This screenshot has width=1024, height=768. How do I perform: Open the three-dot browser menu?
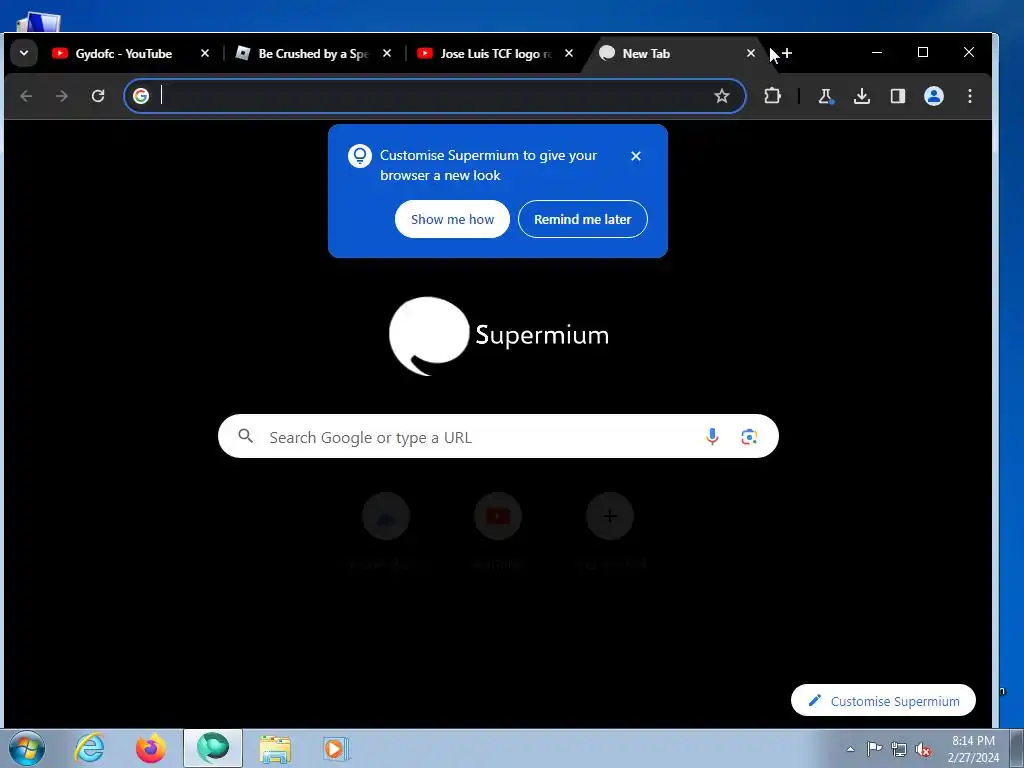click(x=970, y=96)
